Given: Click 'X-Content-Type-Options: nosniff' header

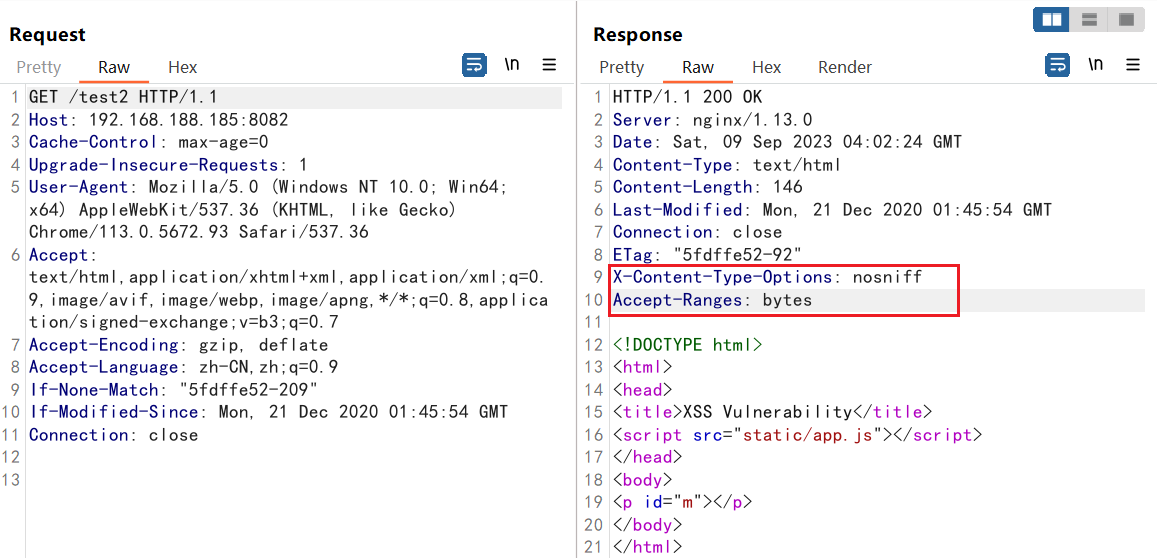Looking at the screenshot, I should pyautogui.click(x=767, y=278).
